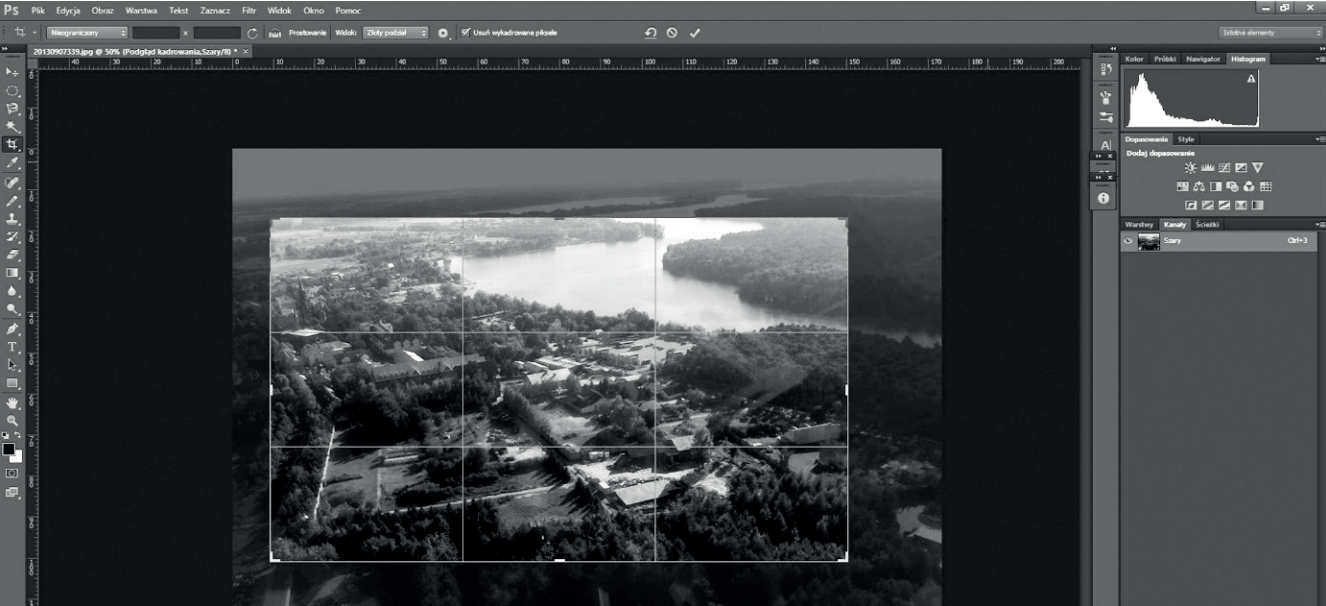Select the Hand tool
Viewport: 1326px width, 606px height.
(12, 402)
